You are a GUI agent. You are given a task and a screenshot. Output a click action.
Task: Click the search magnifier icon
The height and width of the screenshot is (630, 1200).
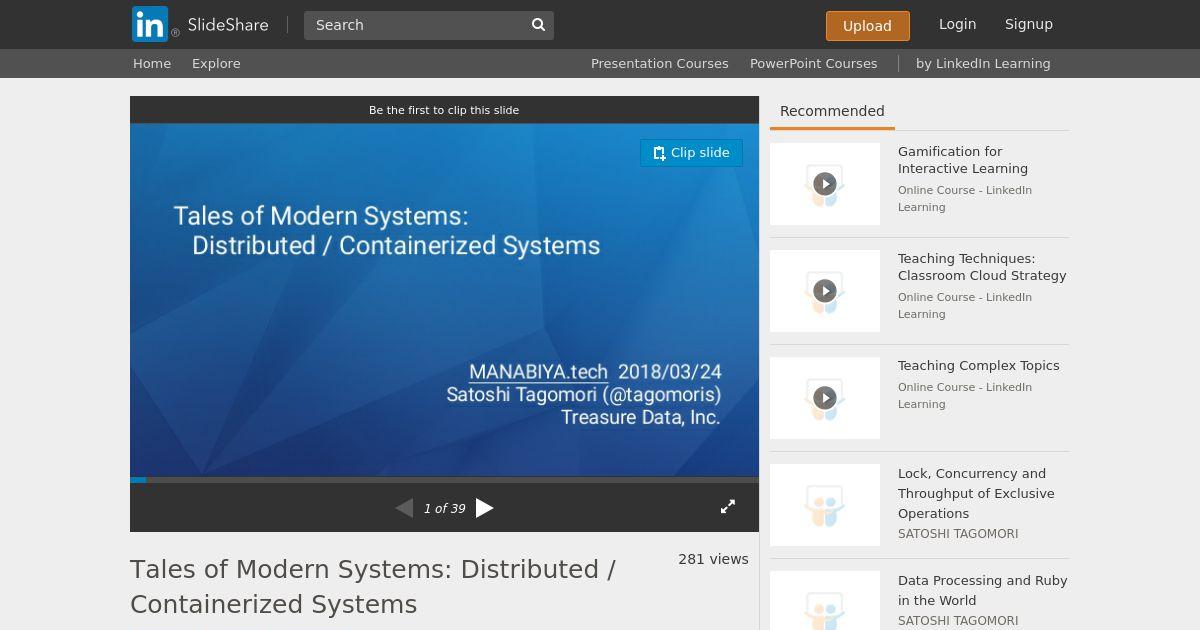tap(538, 25)
